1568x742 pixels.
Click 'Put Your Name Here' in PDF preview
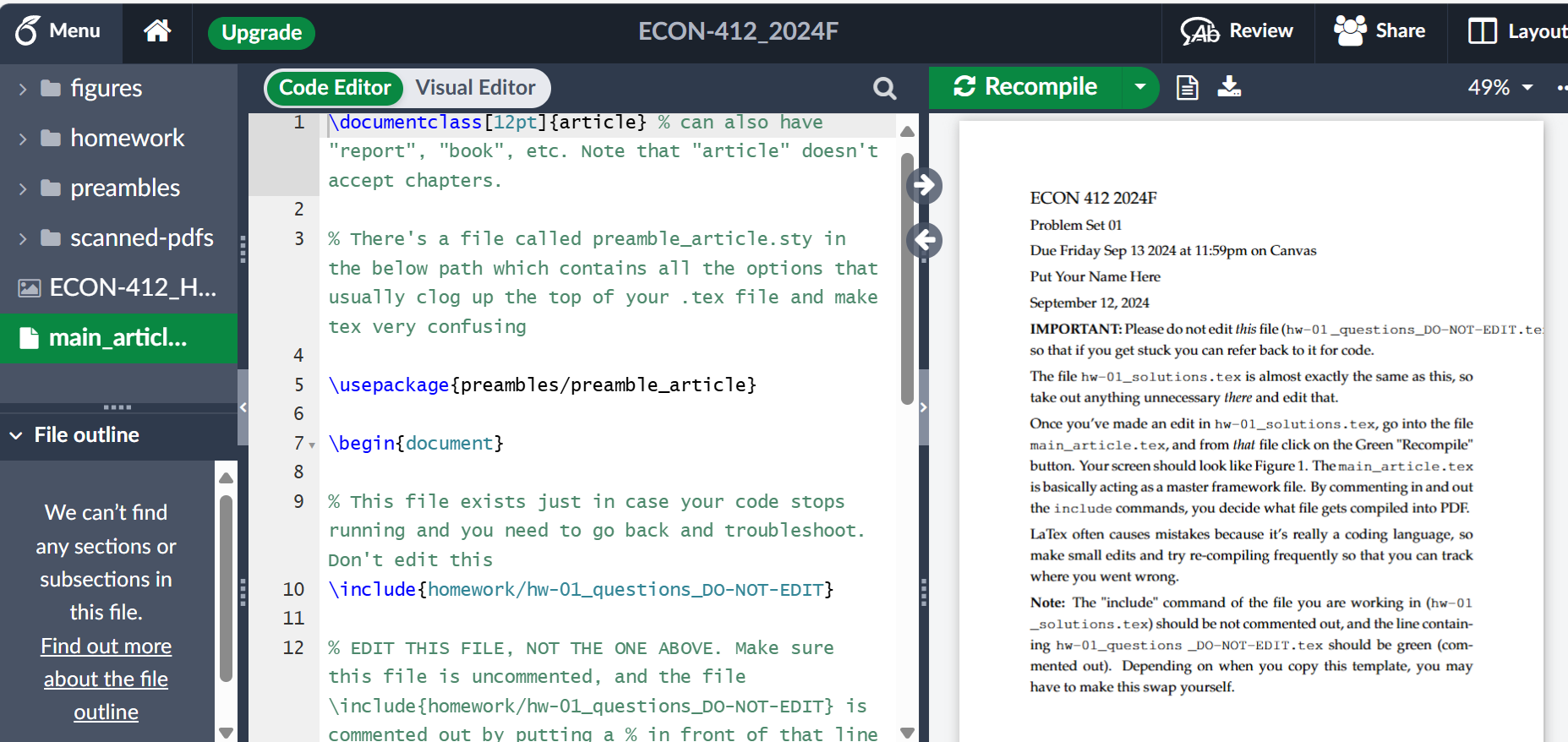(1095, 276)
